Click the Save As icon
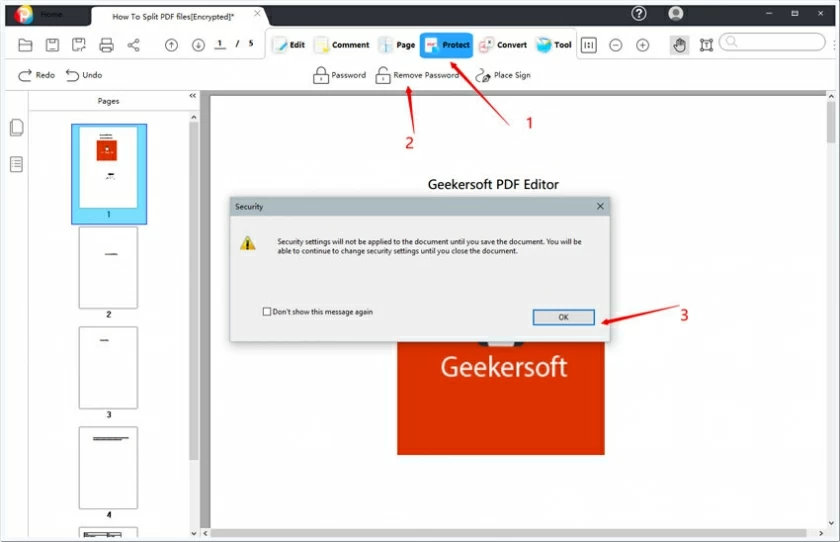This screenshot has width=840, height=542. [x=79, y=45]
